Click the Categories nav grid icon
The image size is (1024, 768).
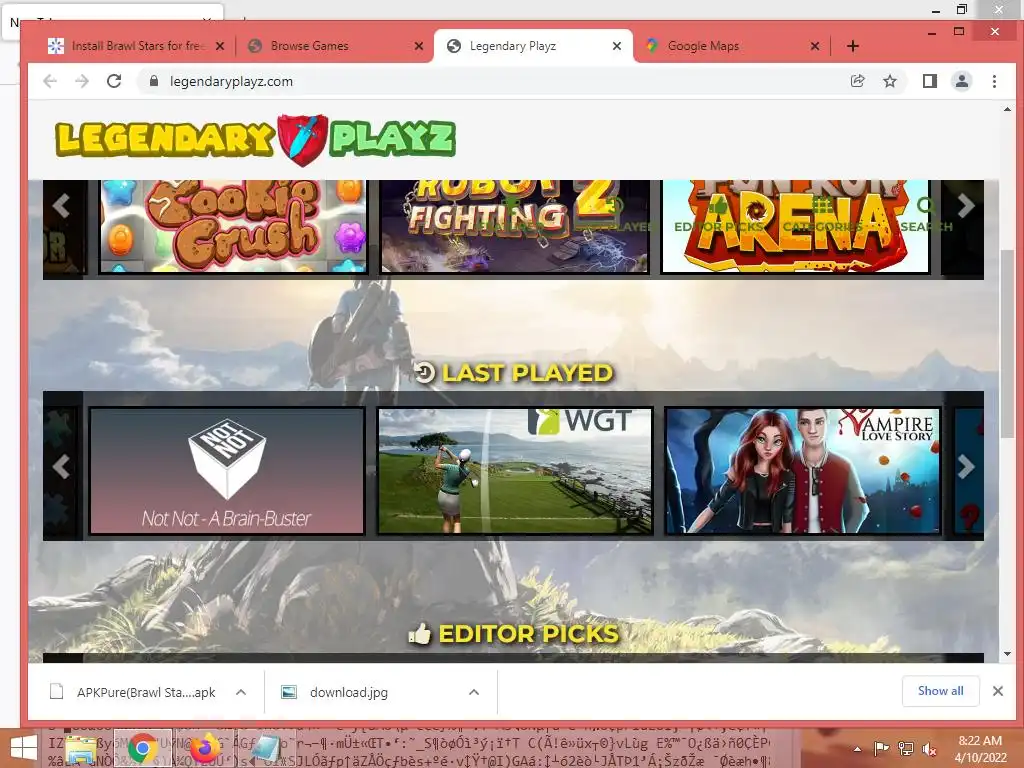(822, 206)
